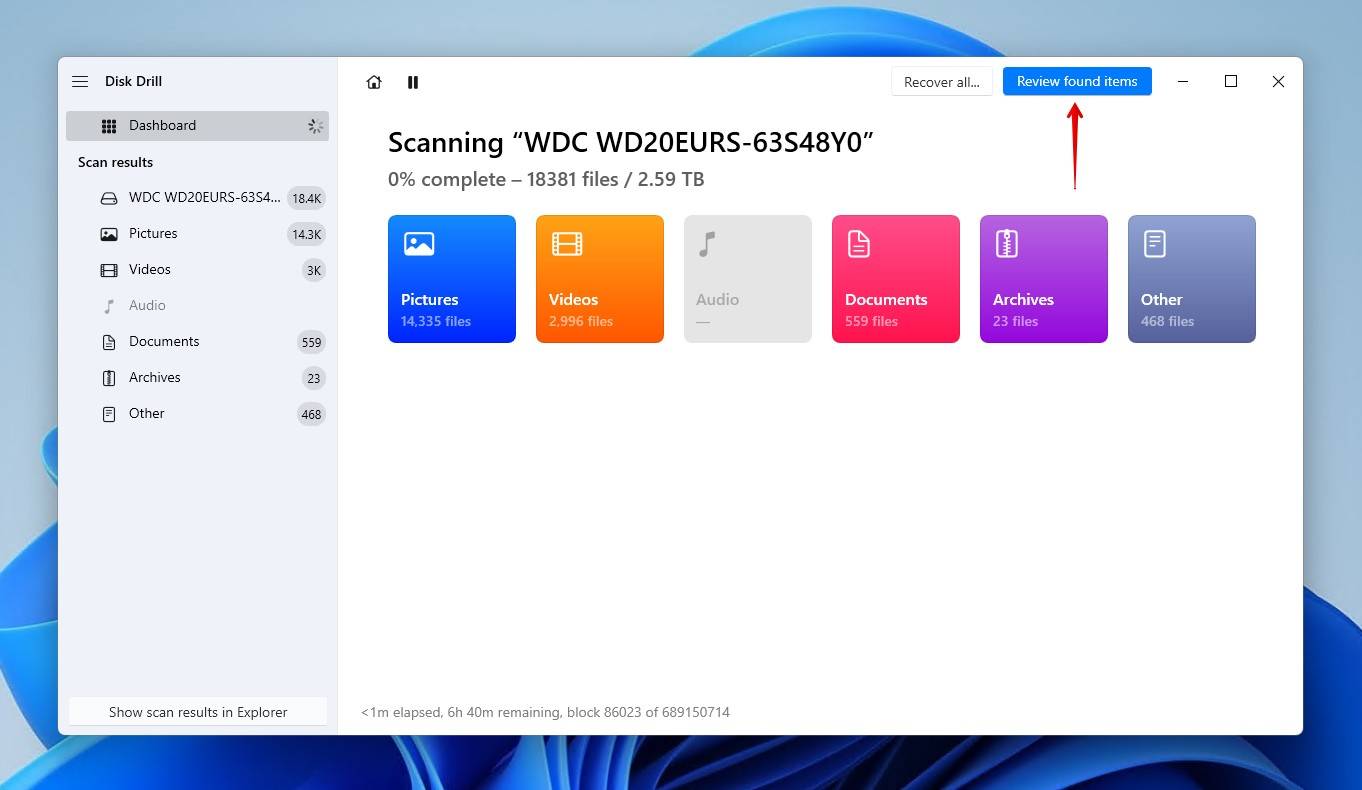Click the elapsed time status text
The height and width of the screenshot is (790, 1362).
coord(545,712)
